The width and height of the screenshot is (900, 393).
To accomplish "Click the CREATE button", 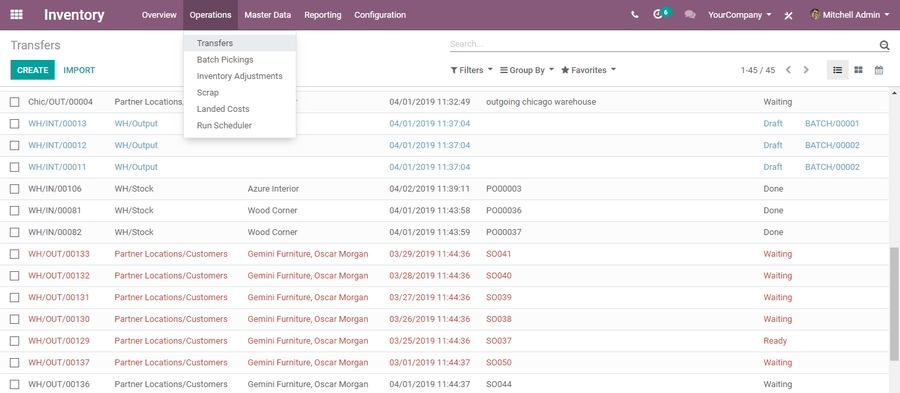I will tap(33, 70).
